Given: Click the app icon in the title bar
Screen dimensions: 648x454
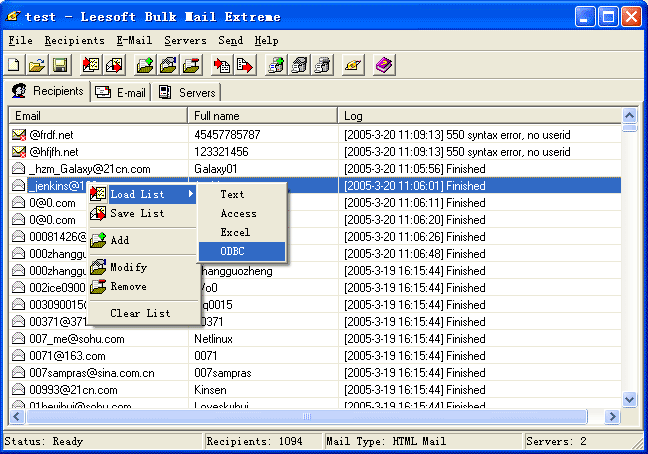Looking at the screenshot, I should [13, 16].
